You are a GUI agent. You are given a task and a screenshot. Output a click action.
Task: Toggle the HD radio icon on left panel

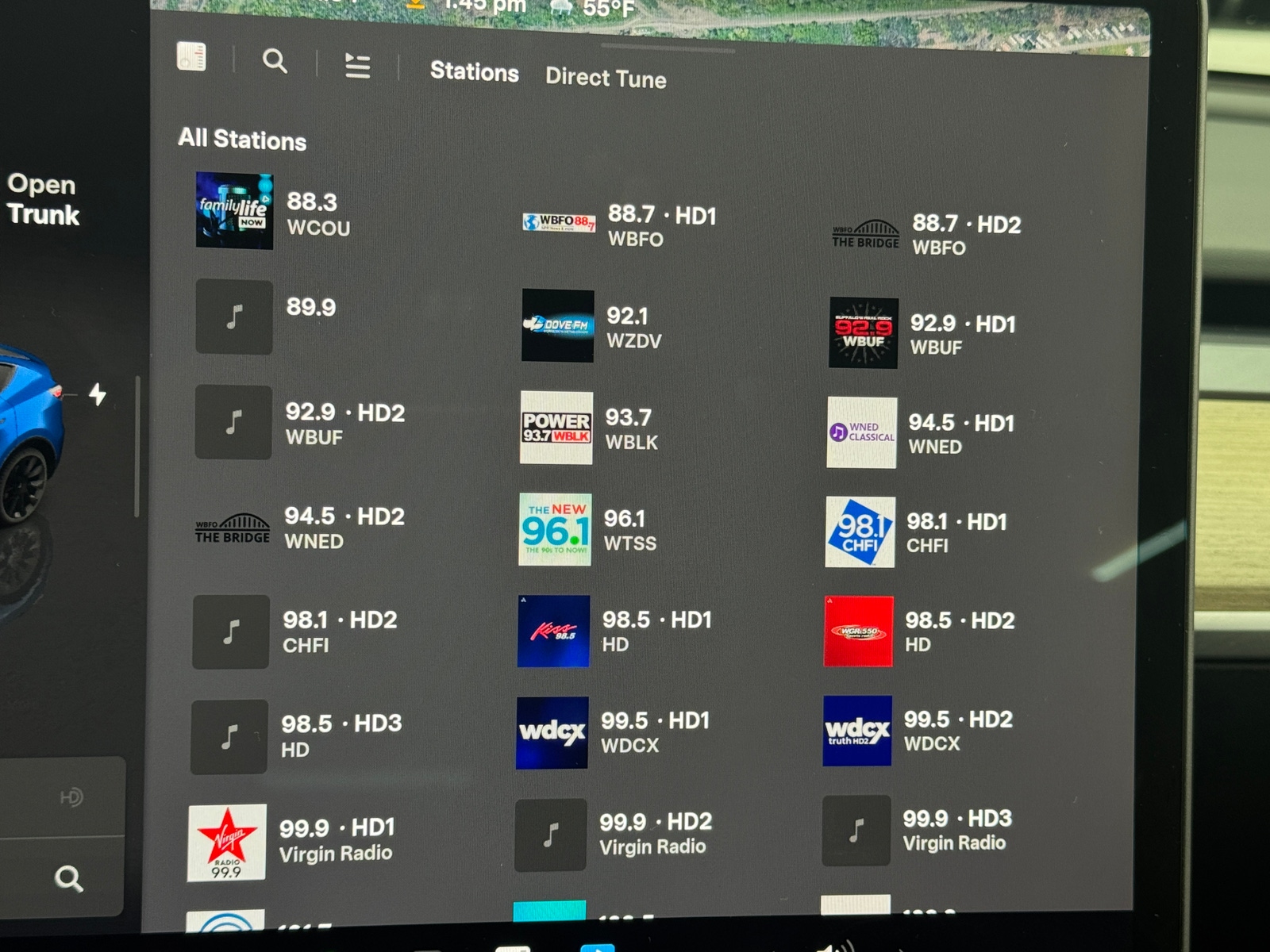click(x=71, y=797)
